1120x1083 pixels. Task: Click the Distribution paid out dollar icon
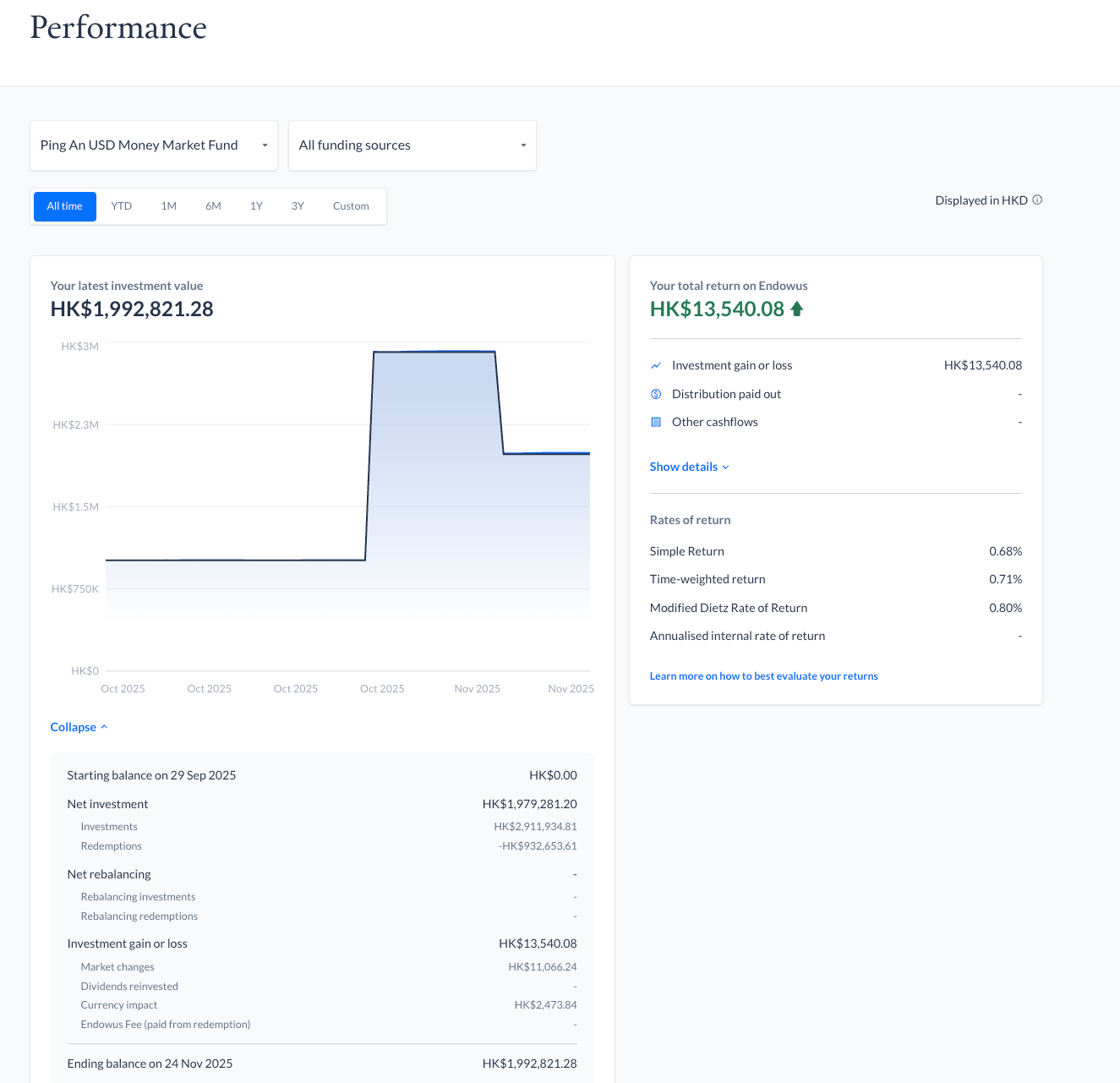[x=656, y=395]
